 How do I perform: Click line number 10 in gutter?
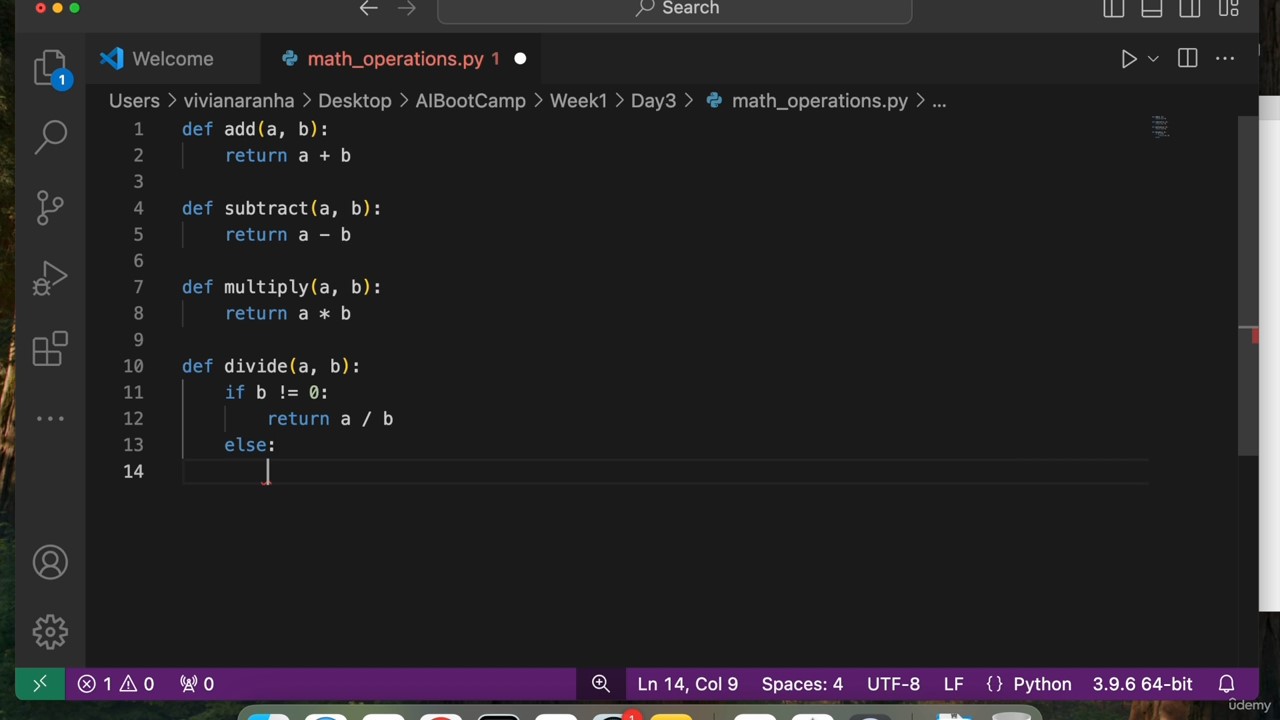coord(133,366)
